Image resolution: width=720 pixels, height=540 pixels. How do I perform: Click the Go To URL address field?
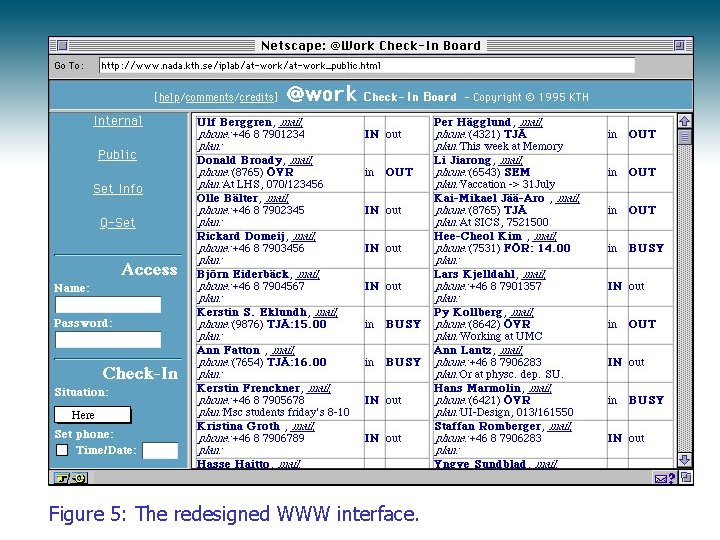[367, 66]
